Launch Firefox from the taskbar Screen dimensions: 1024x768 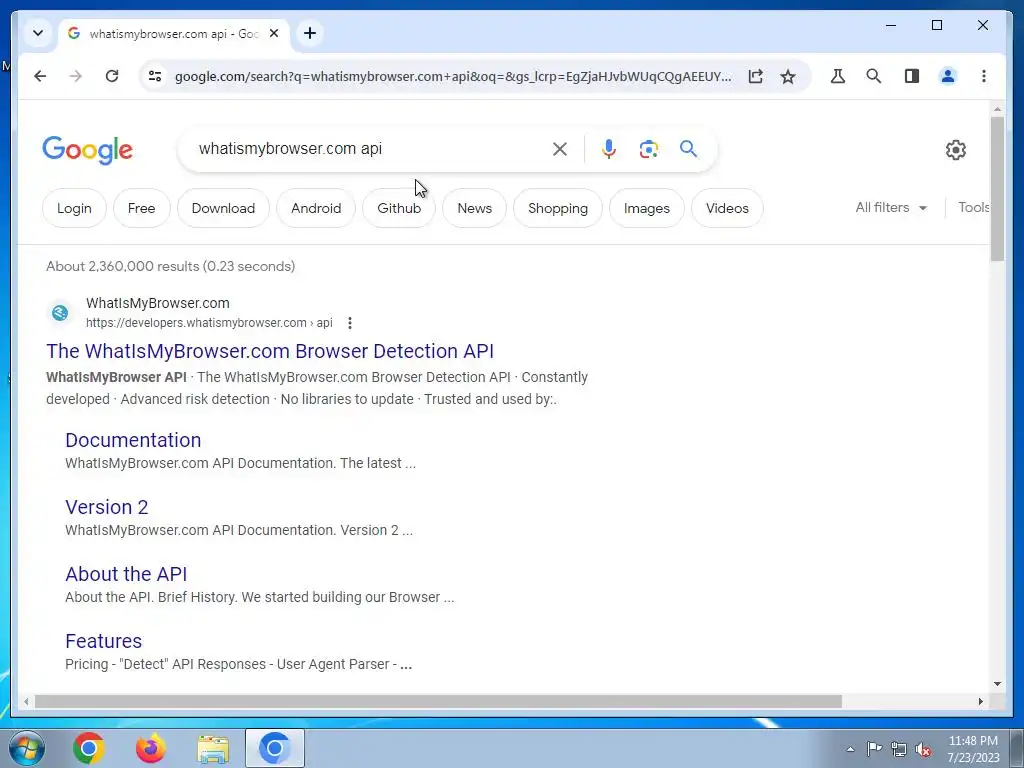coord(151,748)
